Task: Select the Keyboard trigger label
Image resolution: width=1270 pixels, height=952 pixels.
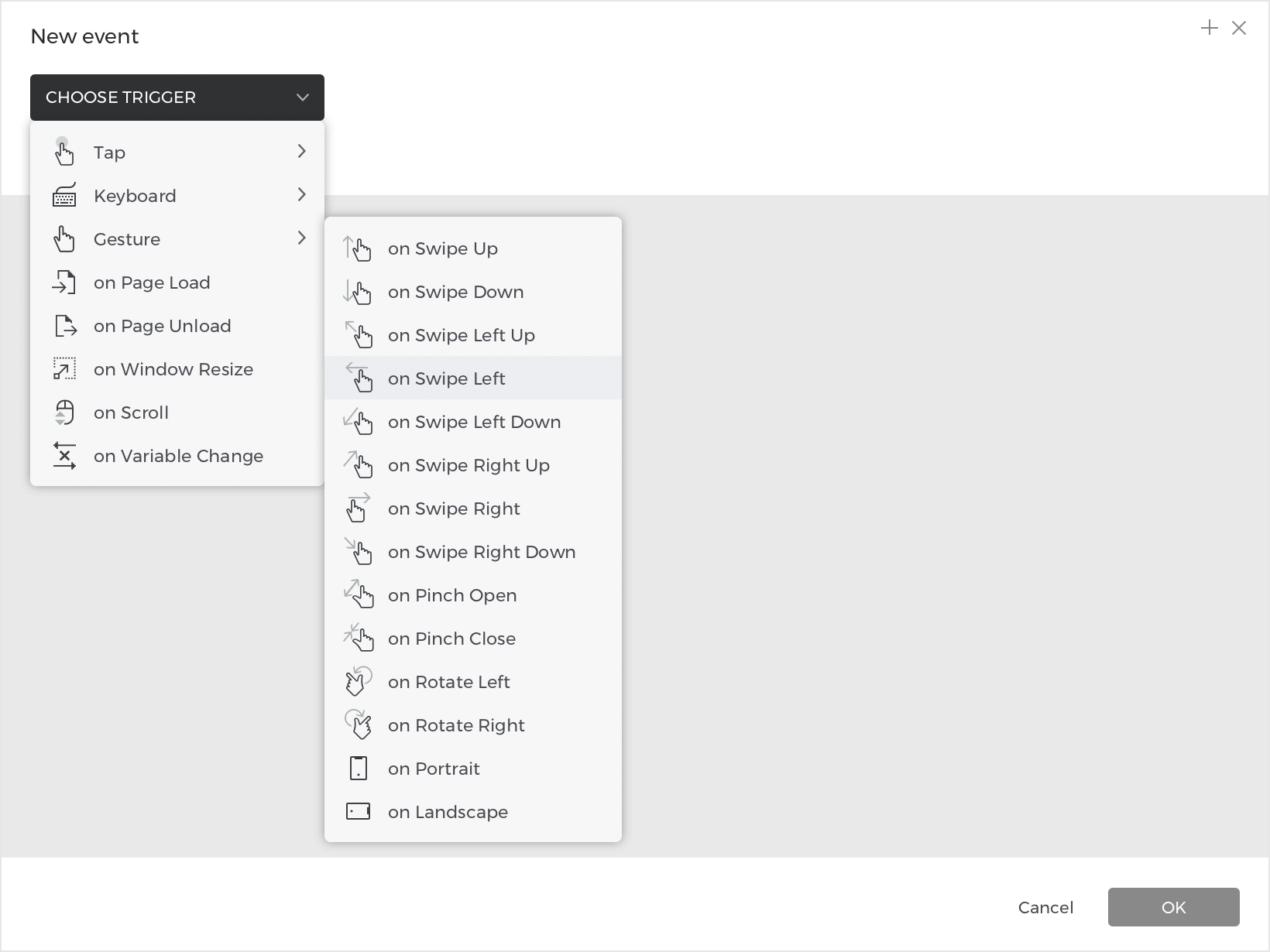Action: [135, 196]
